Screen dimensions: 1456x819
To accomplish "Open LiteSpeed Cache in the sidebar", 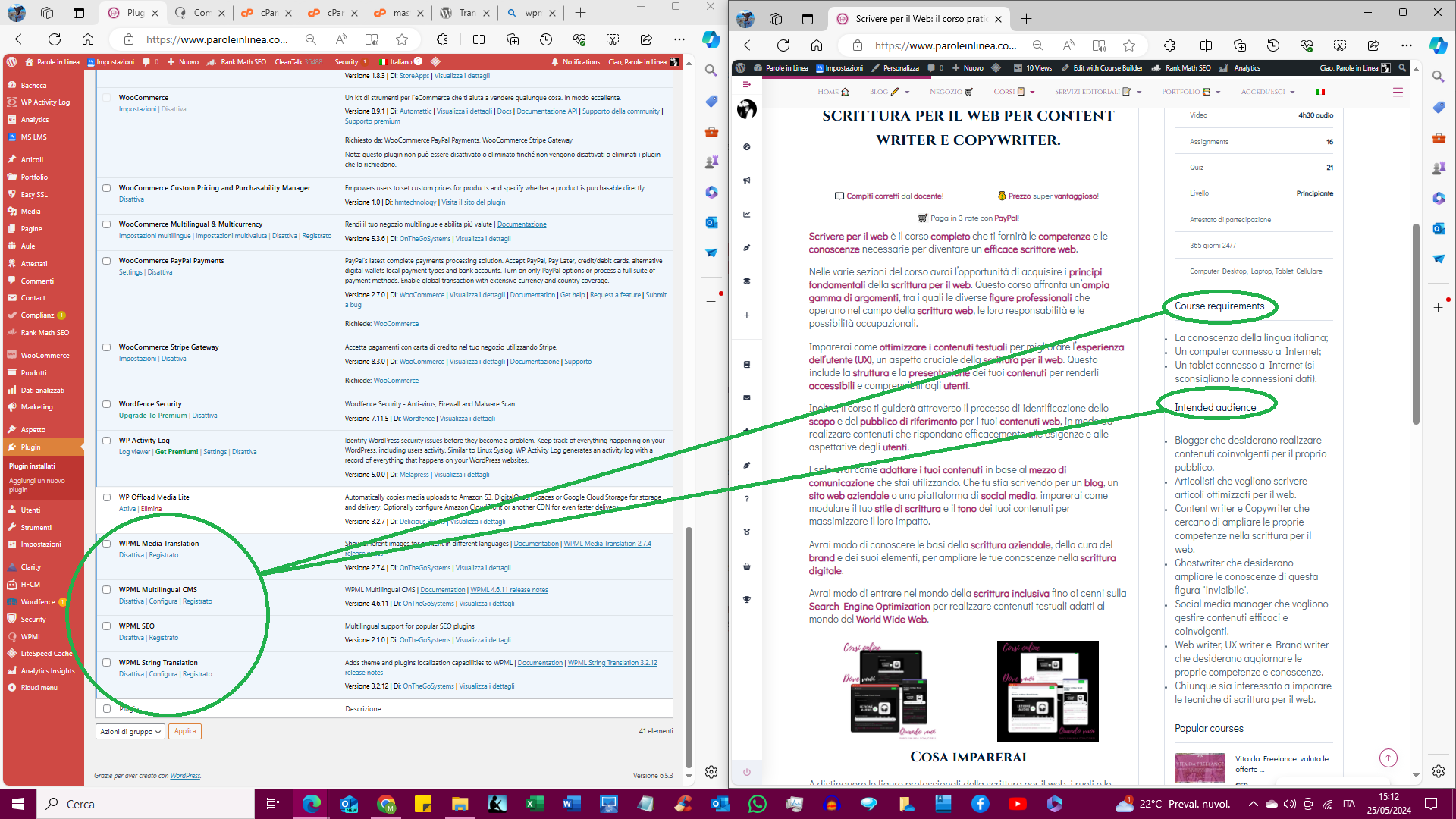I will [46, 654].
